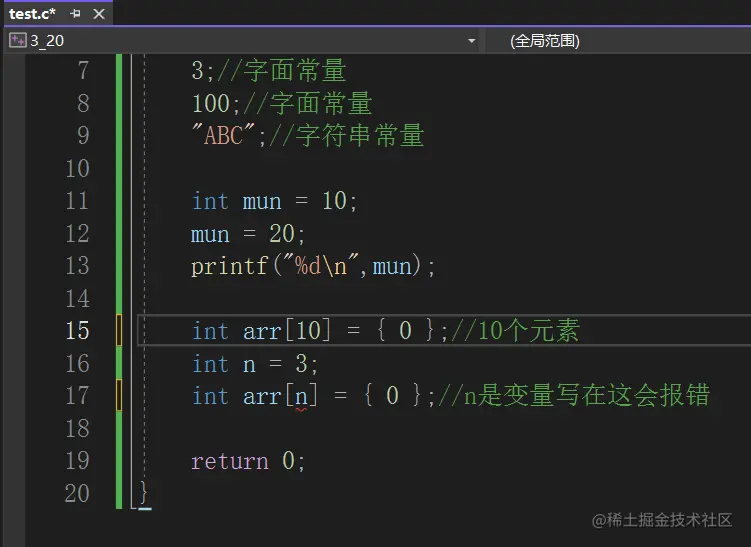Viewport: 751px width, 547px height.
Task: Click line number 16
Action: [x=77, y=364]
